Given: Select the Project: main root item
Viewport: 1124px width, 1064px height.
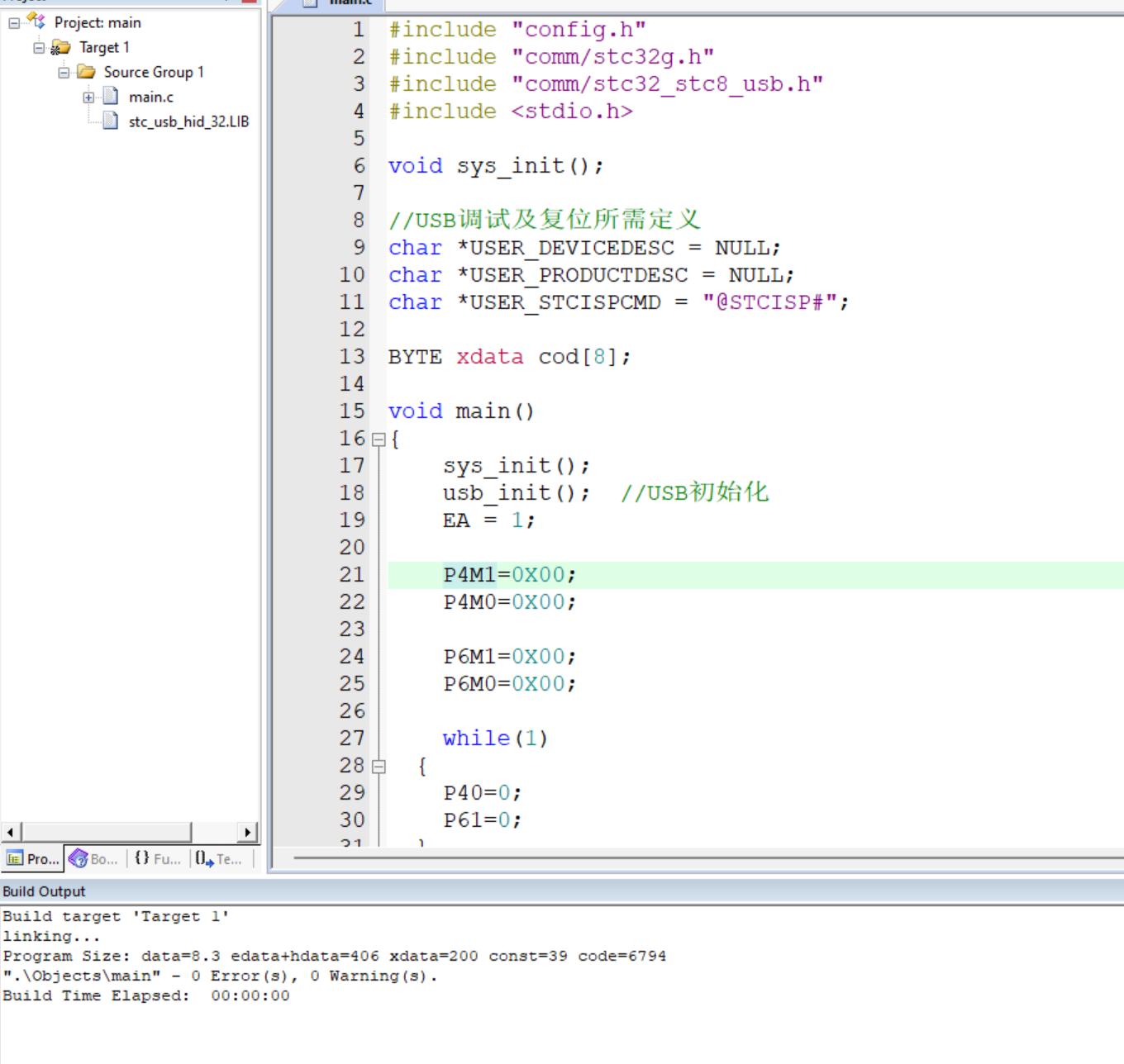Looking at the screenshot, I should click(98, 23).
